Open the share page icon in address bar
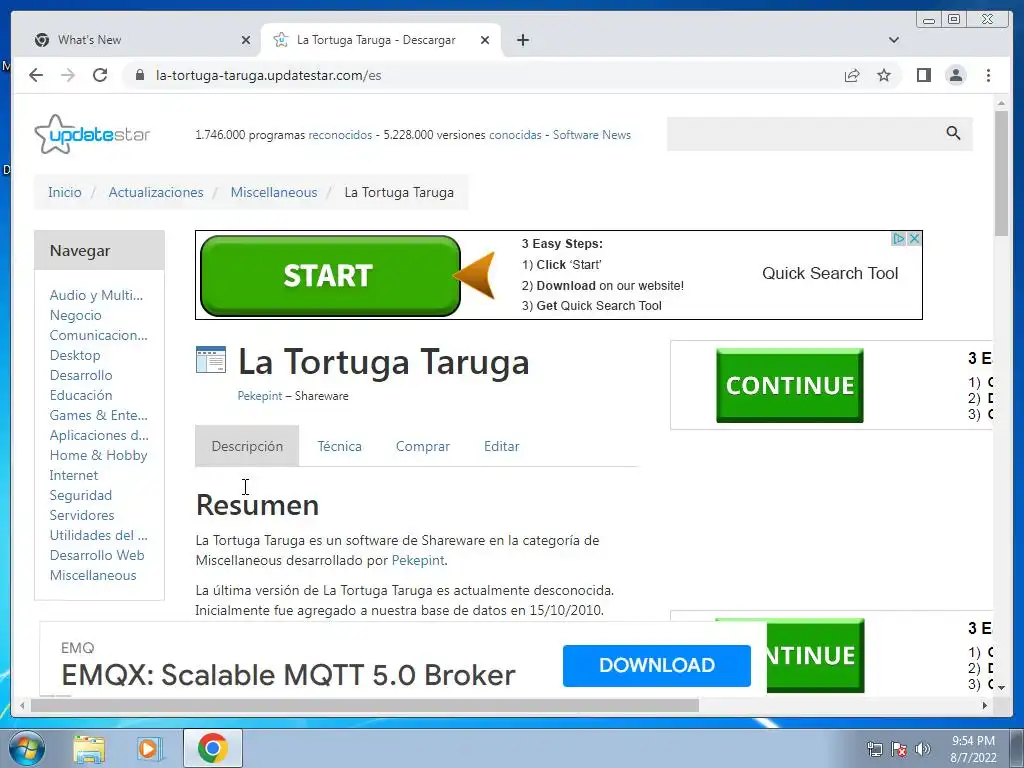This screenshot has height=768, width=1024. (852, 75)
